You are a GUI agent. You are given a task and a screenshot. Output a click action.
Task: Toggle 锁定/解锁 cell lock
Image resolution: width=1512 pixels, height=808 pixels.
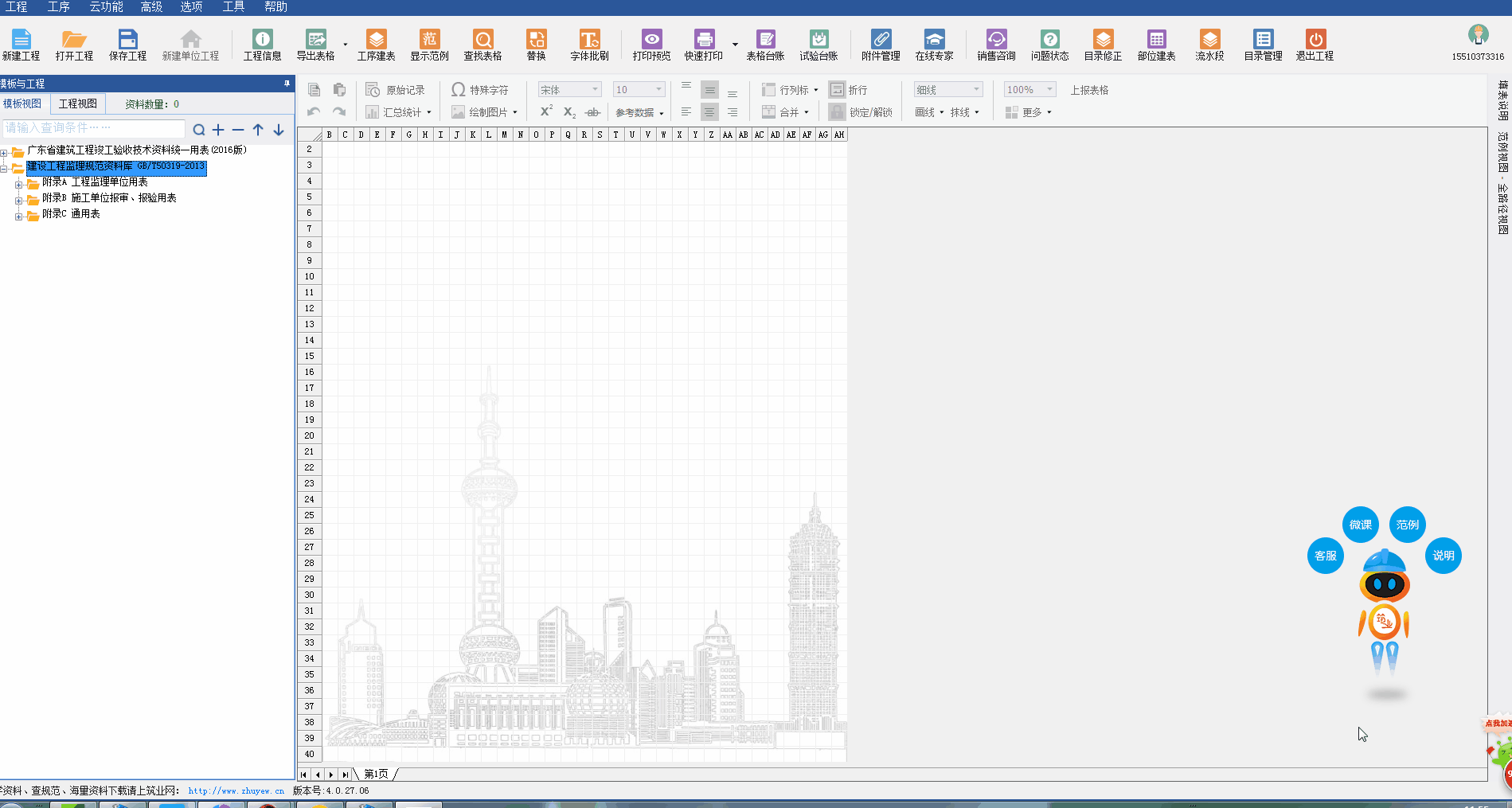[861, 112]
